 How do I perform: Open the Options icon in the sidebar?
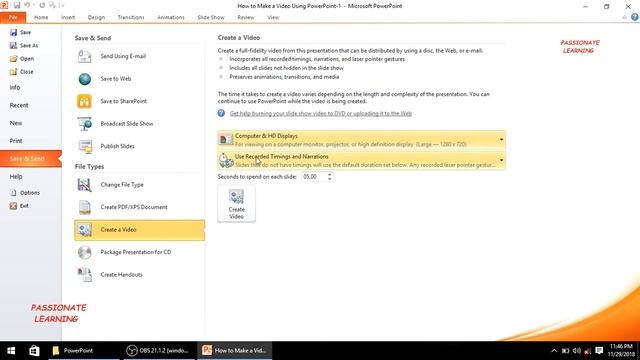click(13, 192)
